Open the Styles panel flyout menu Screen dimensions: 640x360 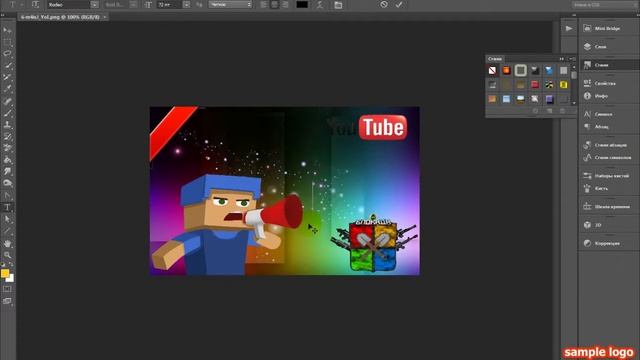[x=572, y=59]
